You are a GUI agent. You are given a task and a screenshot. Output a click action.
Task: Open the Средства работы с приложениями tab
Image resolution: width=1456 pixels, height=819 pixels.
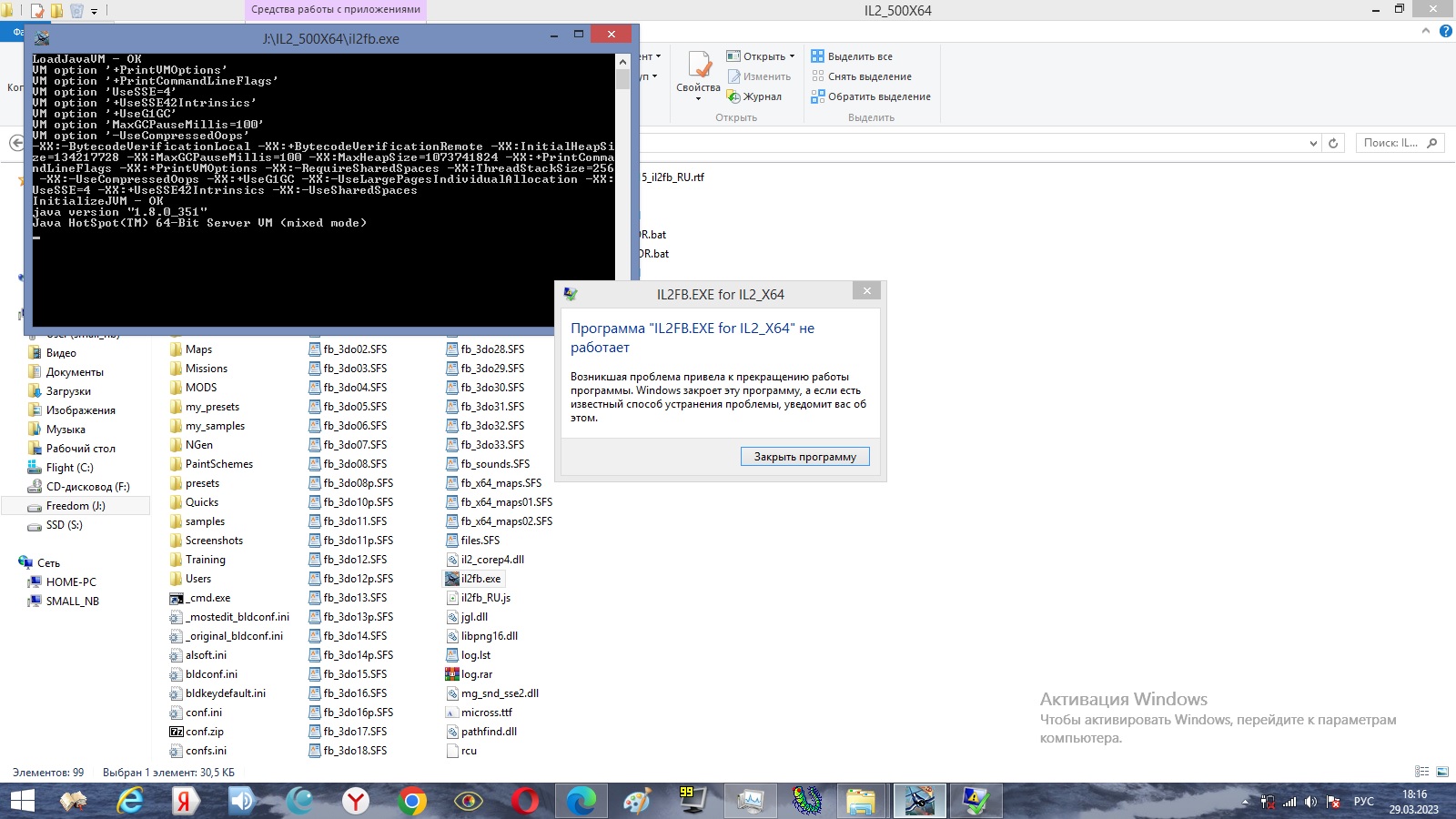336,10
